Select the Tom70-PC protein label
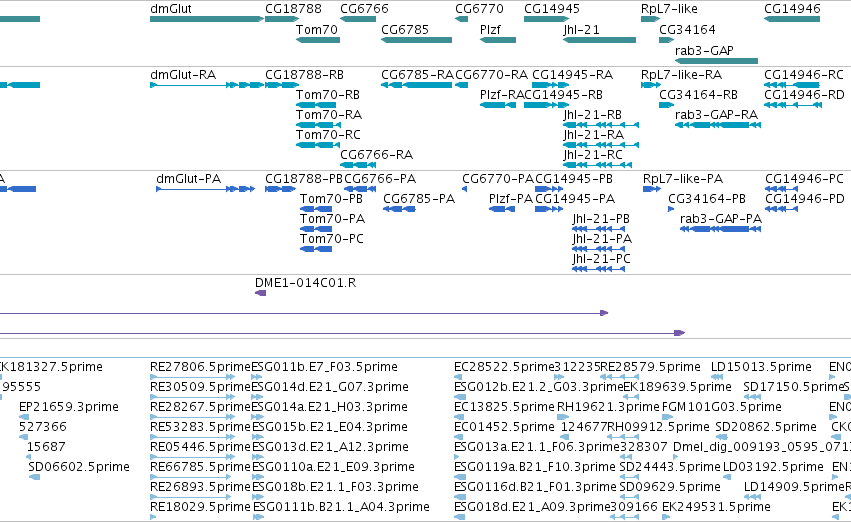The height and width of the screenshot is (522, 851). tap(332, 239)
